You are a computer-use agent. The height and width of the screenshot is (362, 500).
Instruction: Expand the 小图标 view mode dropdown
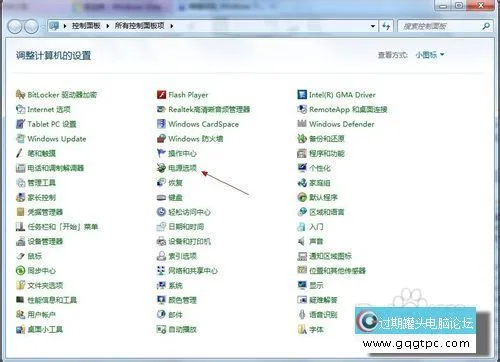[430, 55]
